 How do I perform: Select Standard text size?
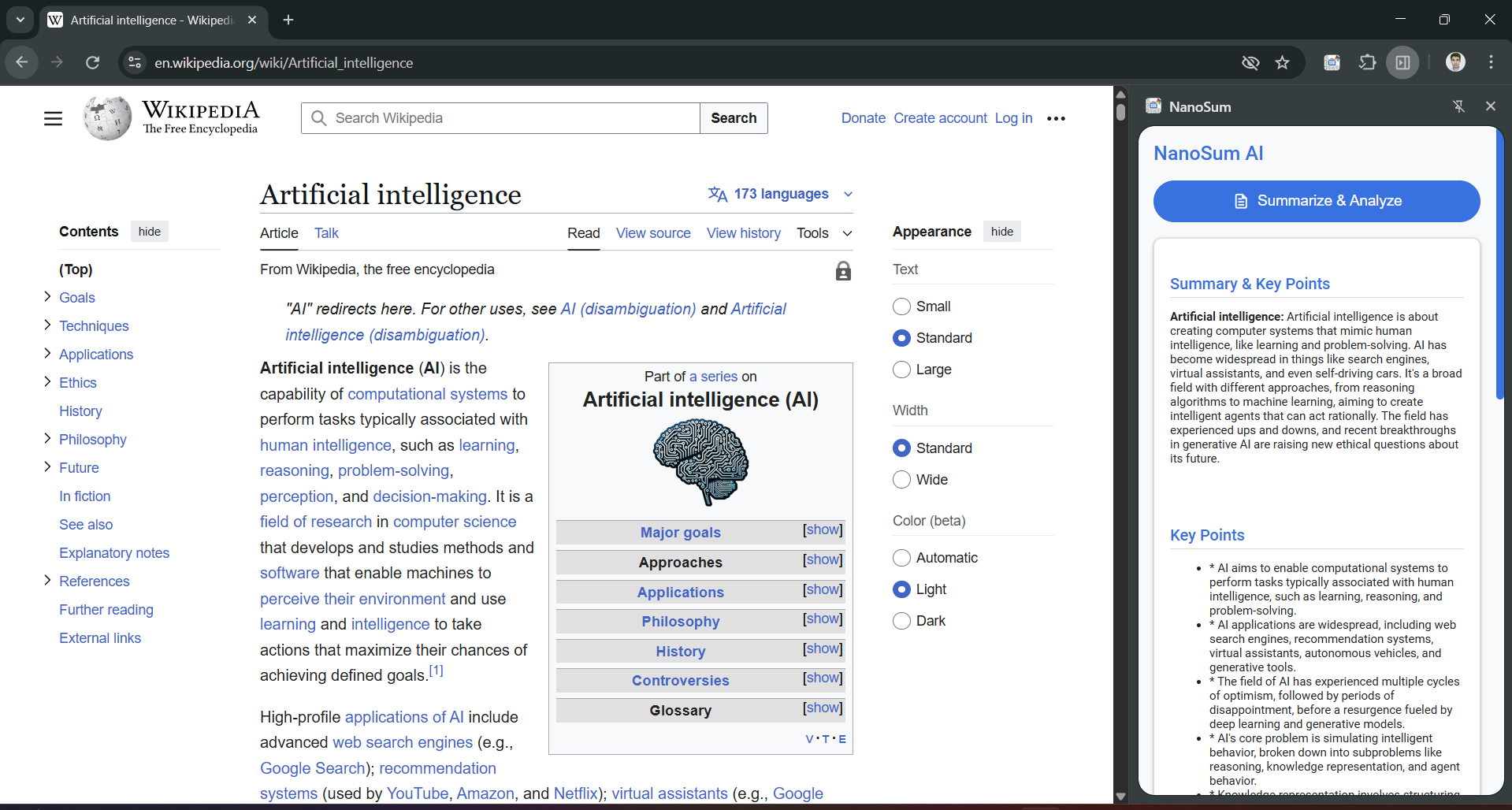902,338
